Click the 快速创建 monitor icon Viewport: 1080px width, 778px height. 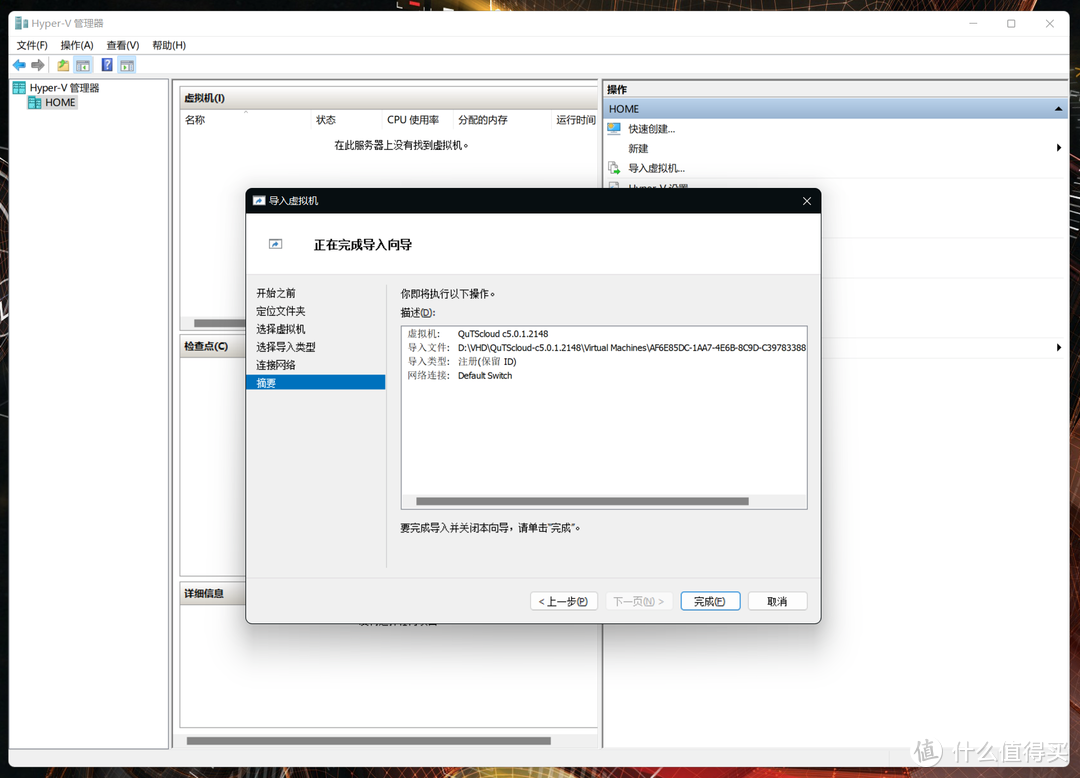[x=614, y=129]
